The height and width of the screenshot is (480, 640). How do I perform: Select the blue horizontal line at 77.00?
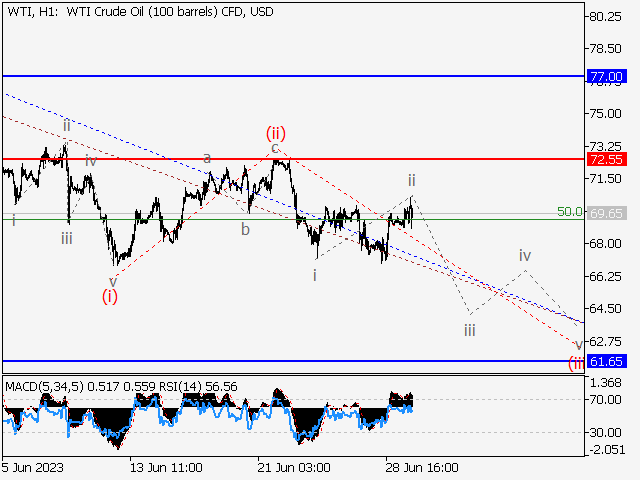tap(293, 76)
